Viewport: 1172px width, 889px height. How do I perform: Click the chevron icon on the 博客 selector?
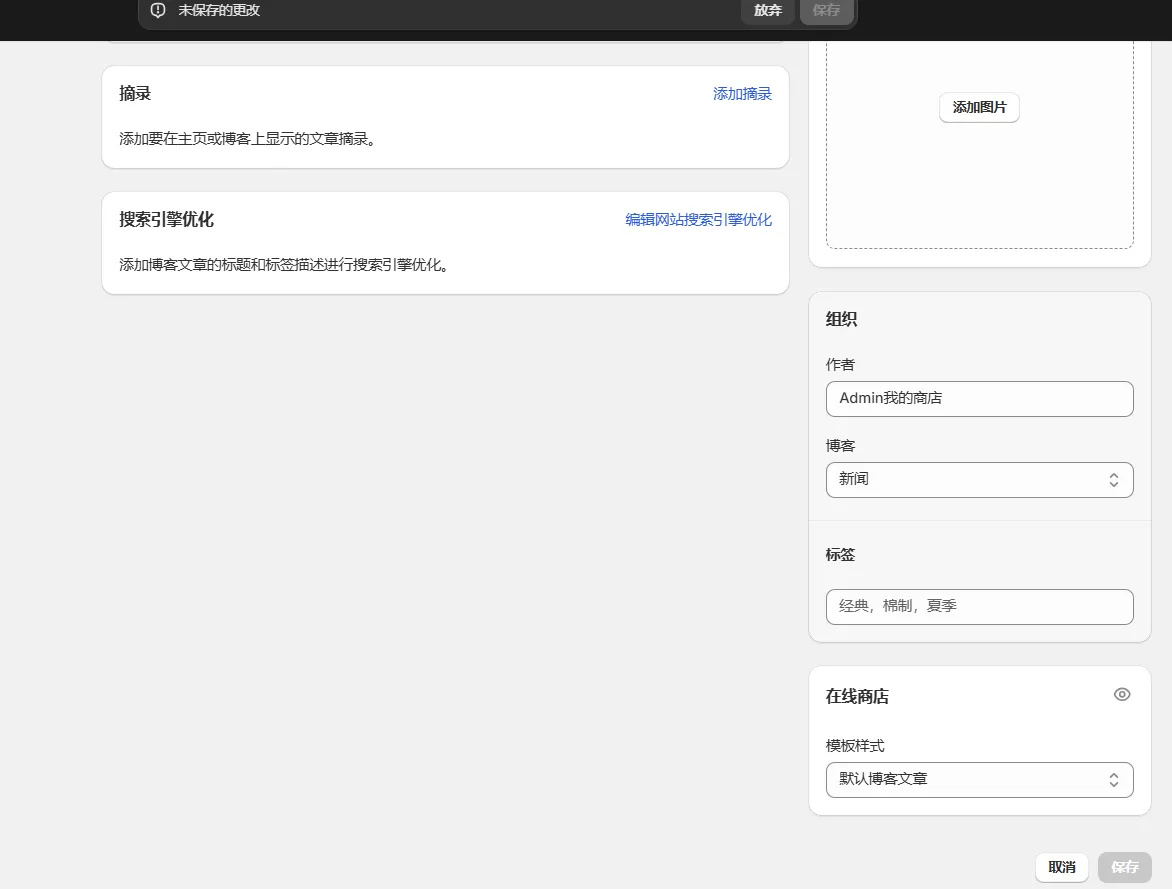point(1113,479)
